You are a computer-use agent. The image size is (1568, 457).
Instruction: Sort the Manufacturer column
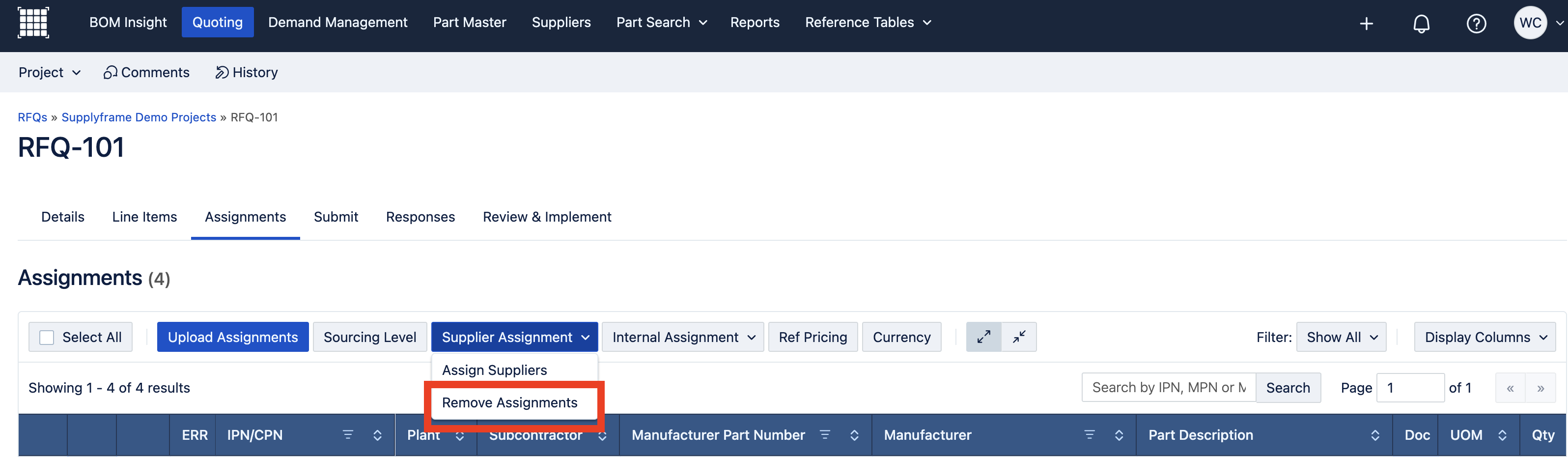pos(1119,435)
